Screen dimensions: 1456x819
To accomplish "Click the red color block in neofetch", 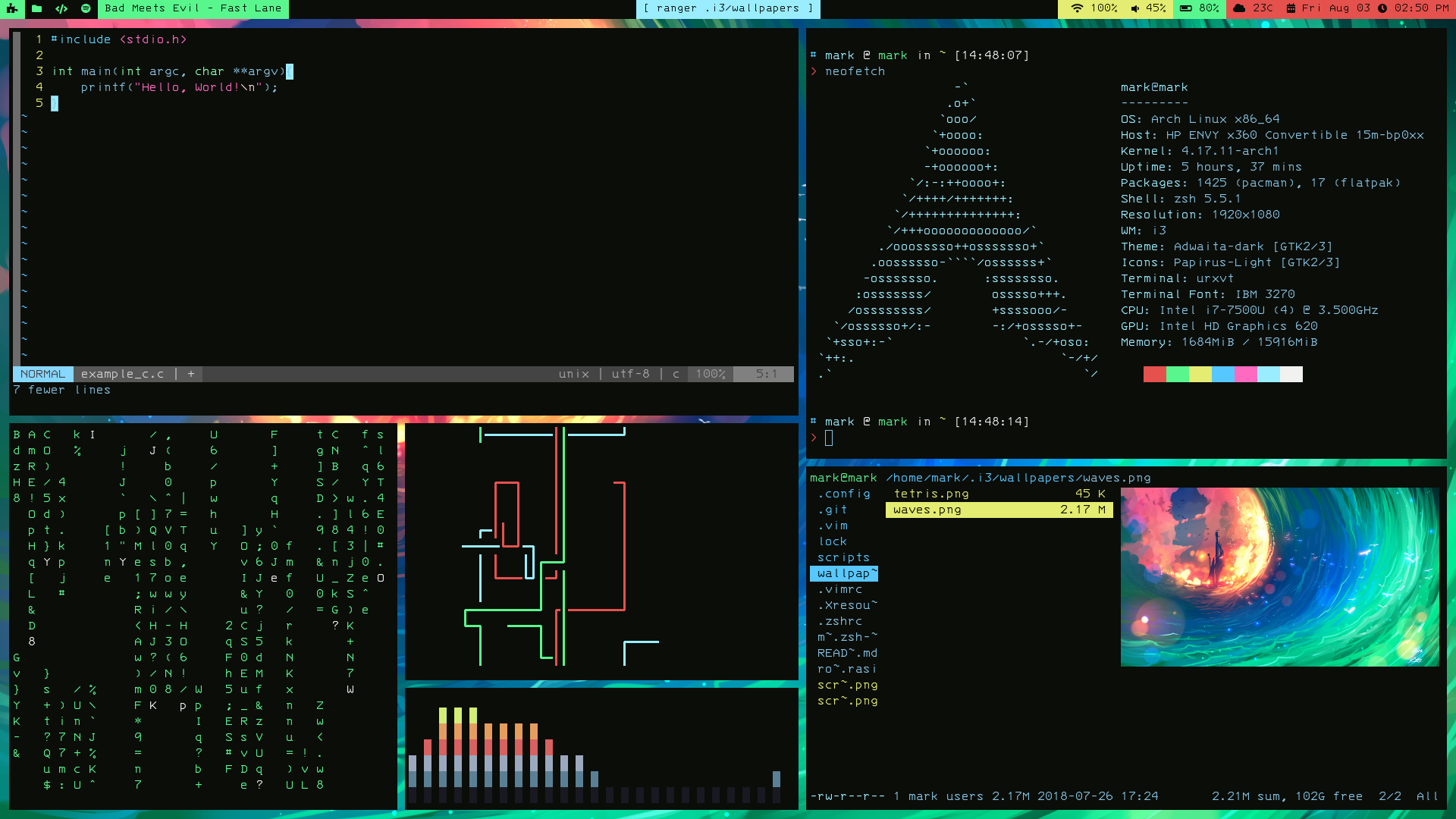I will click(x=1154, y=374).
